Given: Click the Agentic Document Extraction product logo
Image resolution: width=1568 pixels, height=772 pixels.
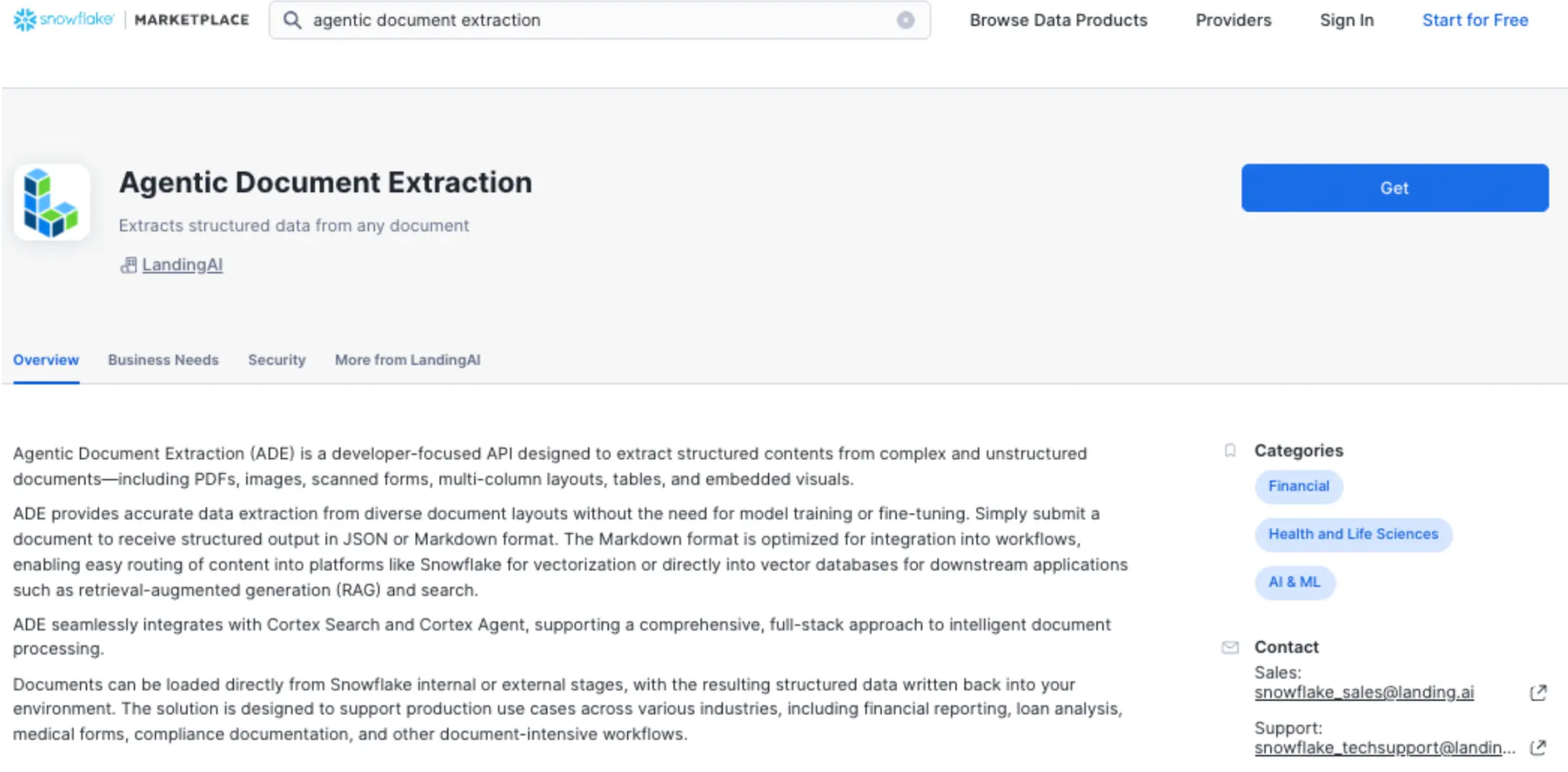Looking at the screenshot, I should coord(51,203).
